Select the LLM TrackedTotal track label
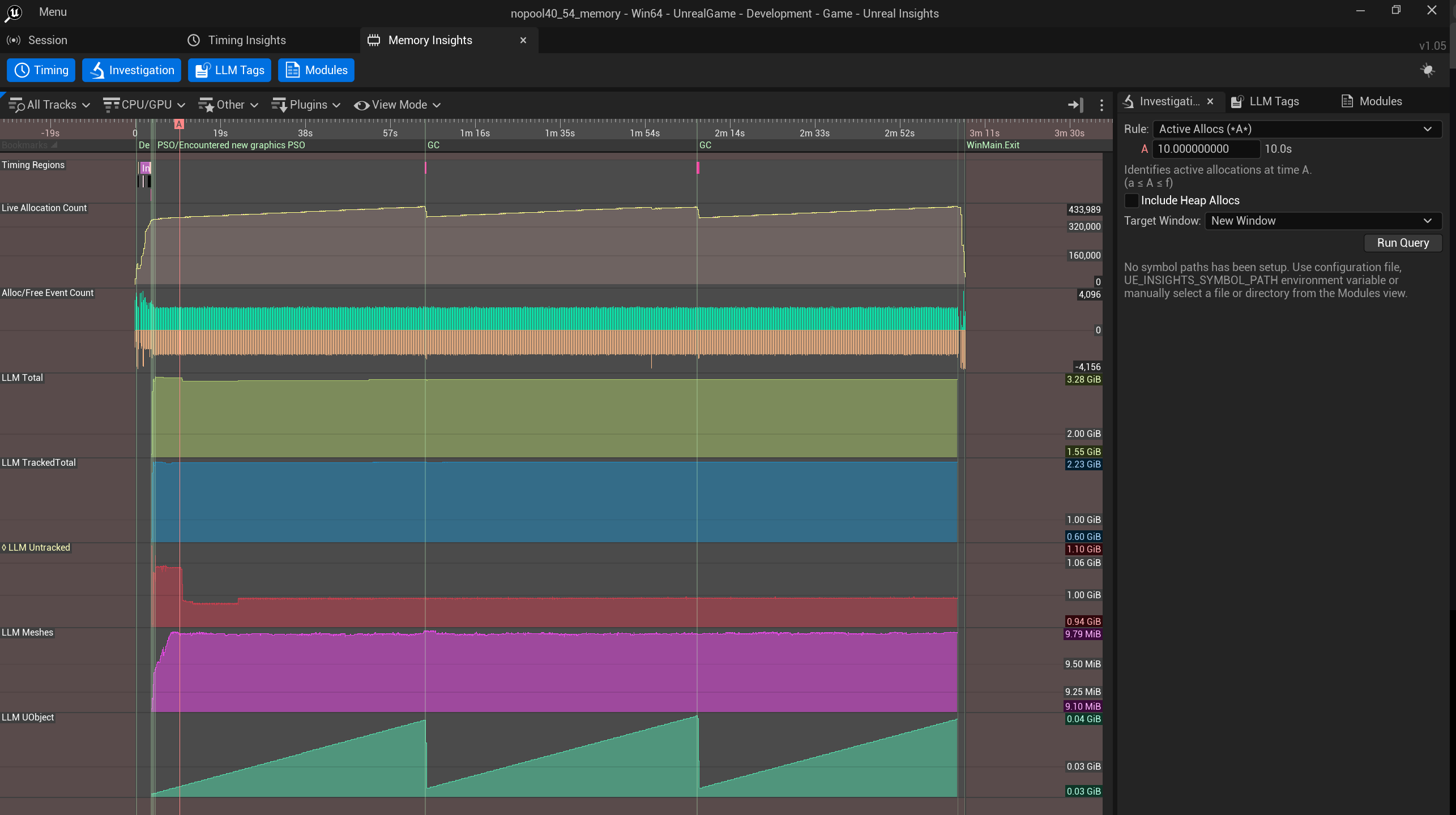This screenshot has width=1456, height=815. pos(39,462)
